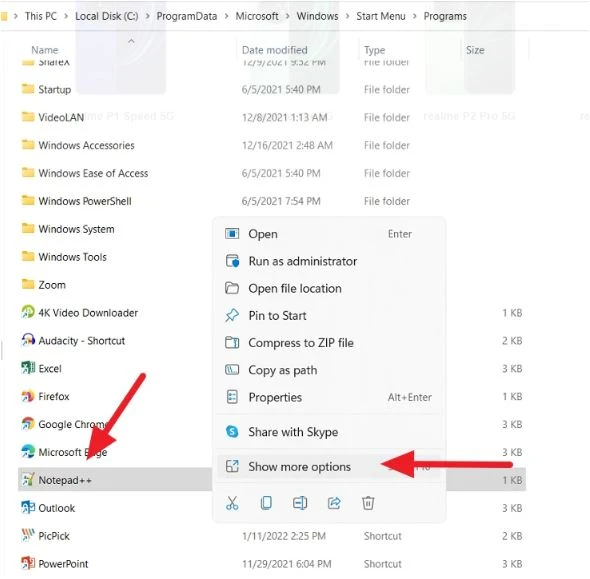Select Pin to Start
The height and width of the screenshot is (579, 590).
click(329, 316)
